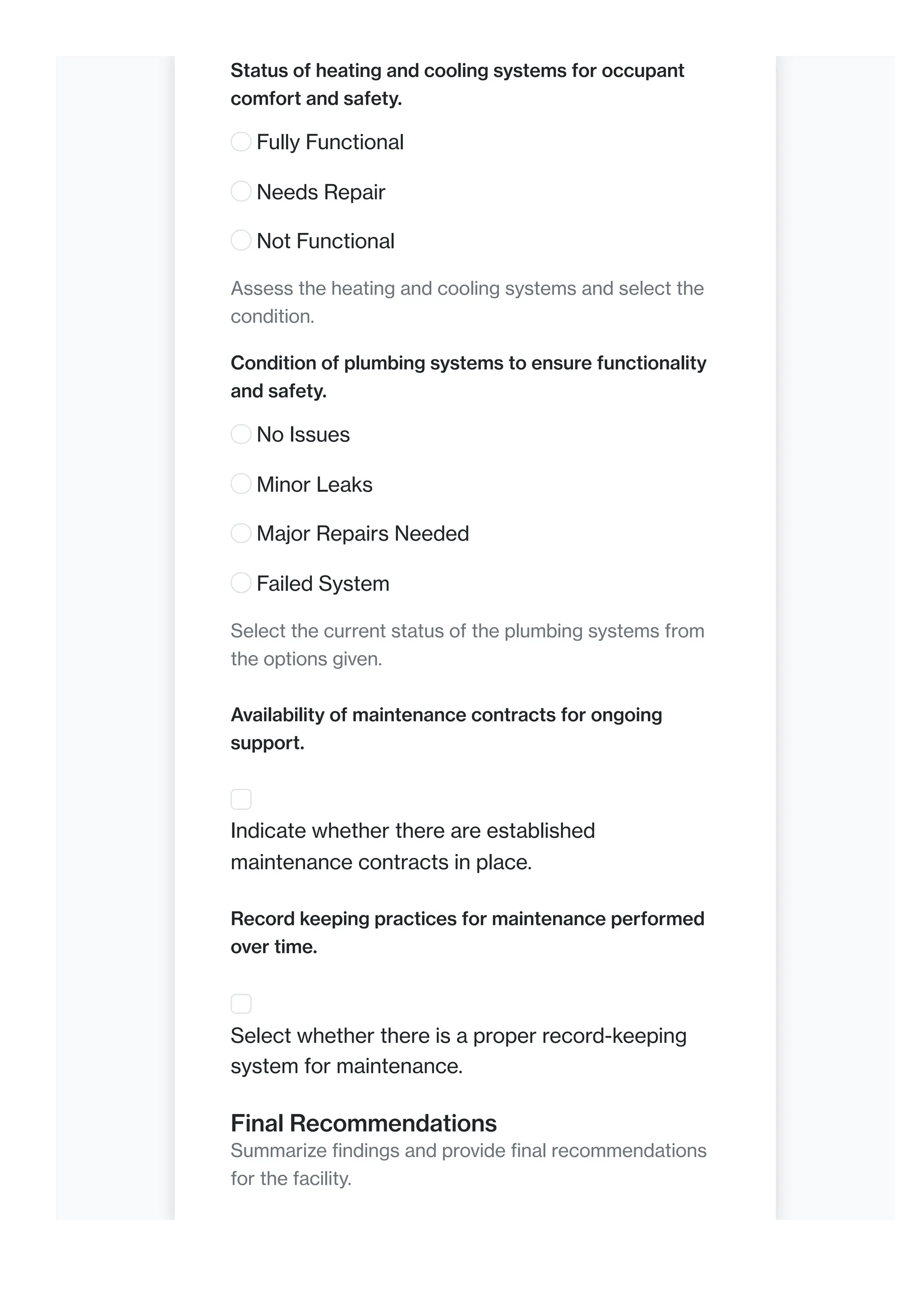
Task: Click the 'Assess the heating and cooling' hint
Action: pos(467,302)
